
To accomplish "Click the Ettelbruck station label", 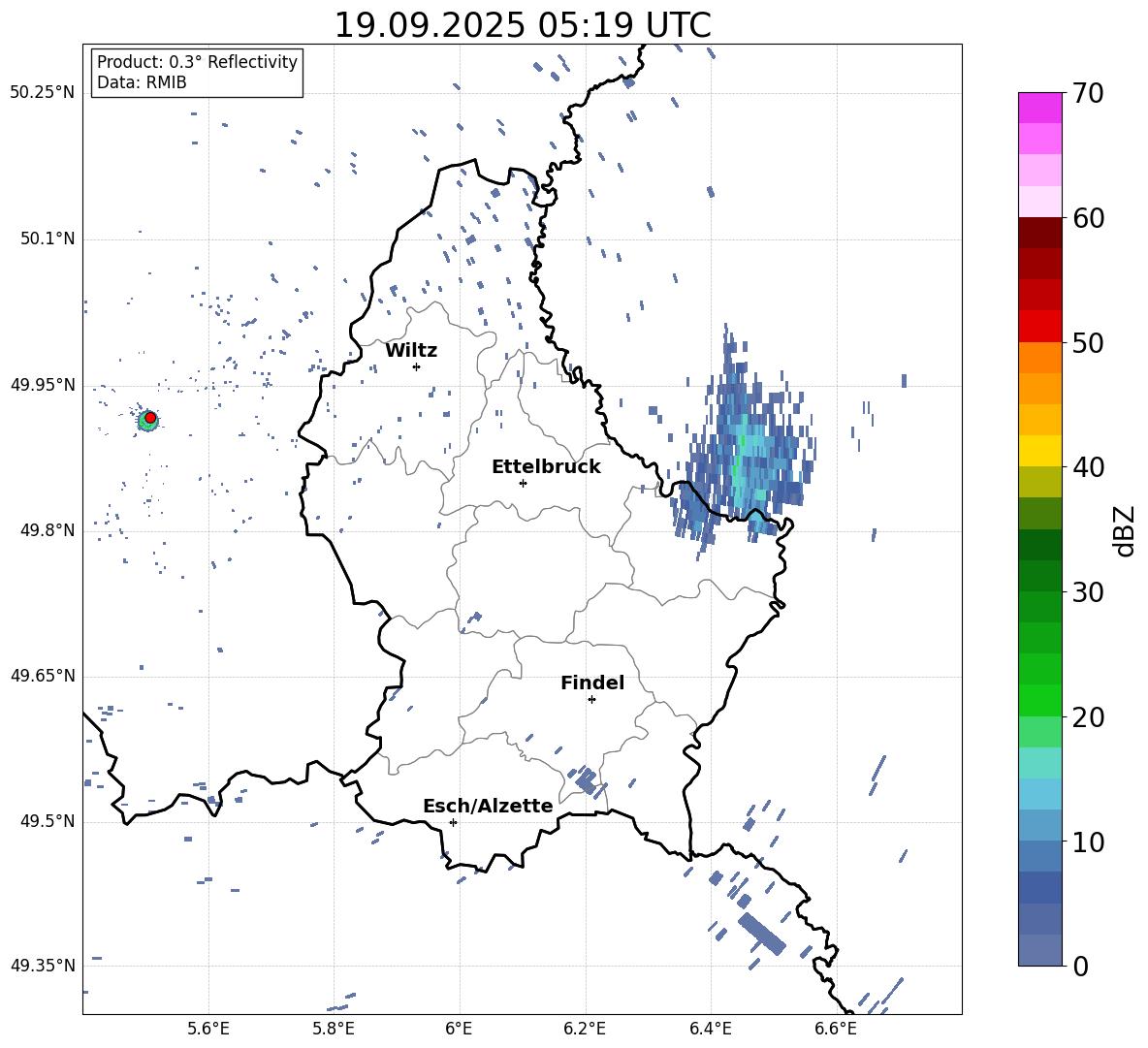I will pyautogui.click(x=546, y=467).
